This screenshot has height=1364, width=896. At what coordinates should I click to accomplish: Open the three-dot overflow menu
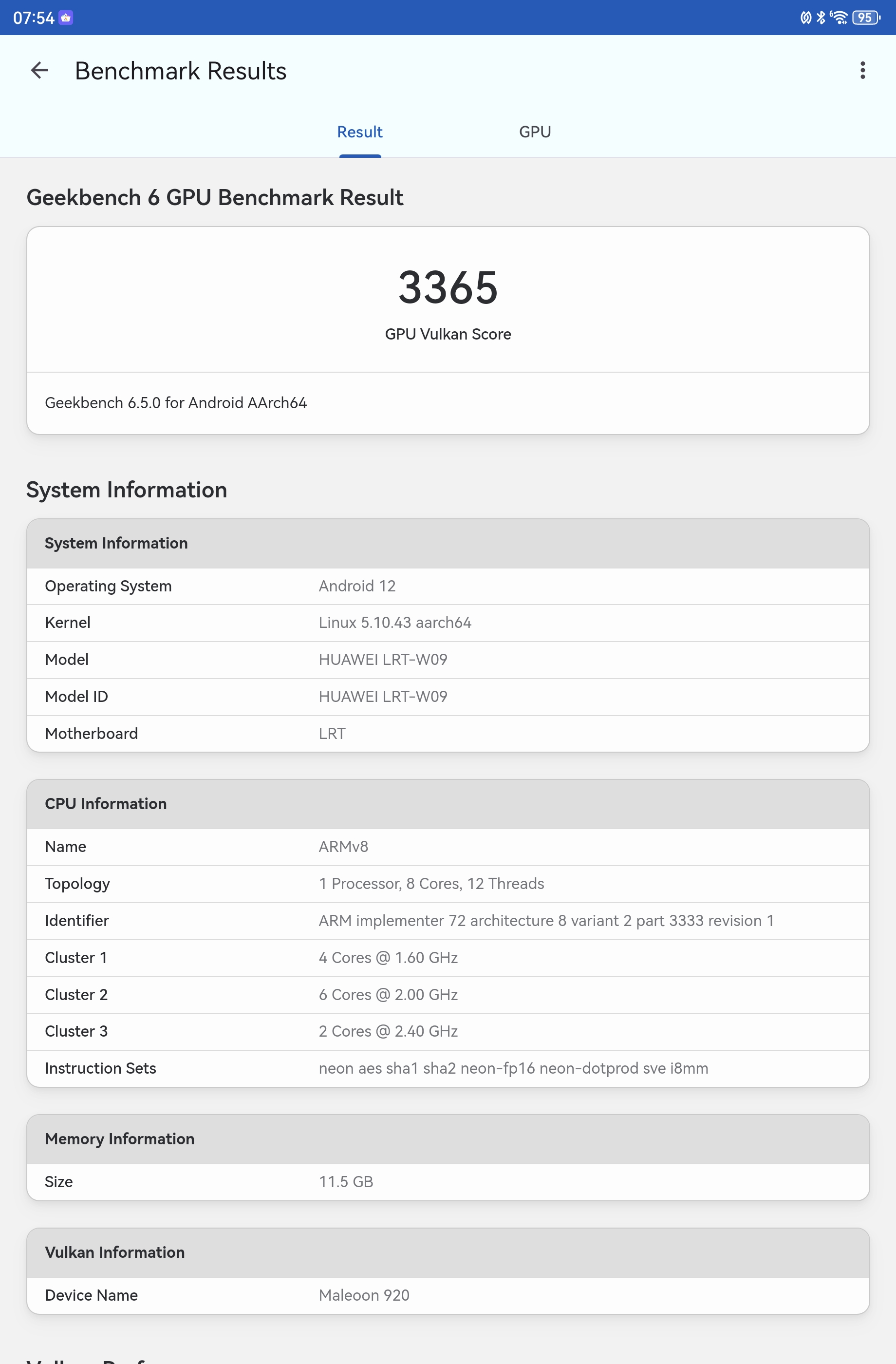coord(862,71)
